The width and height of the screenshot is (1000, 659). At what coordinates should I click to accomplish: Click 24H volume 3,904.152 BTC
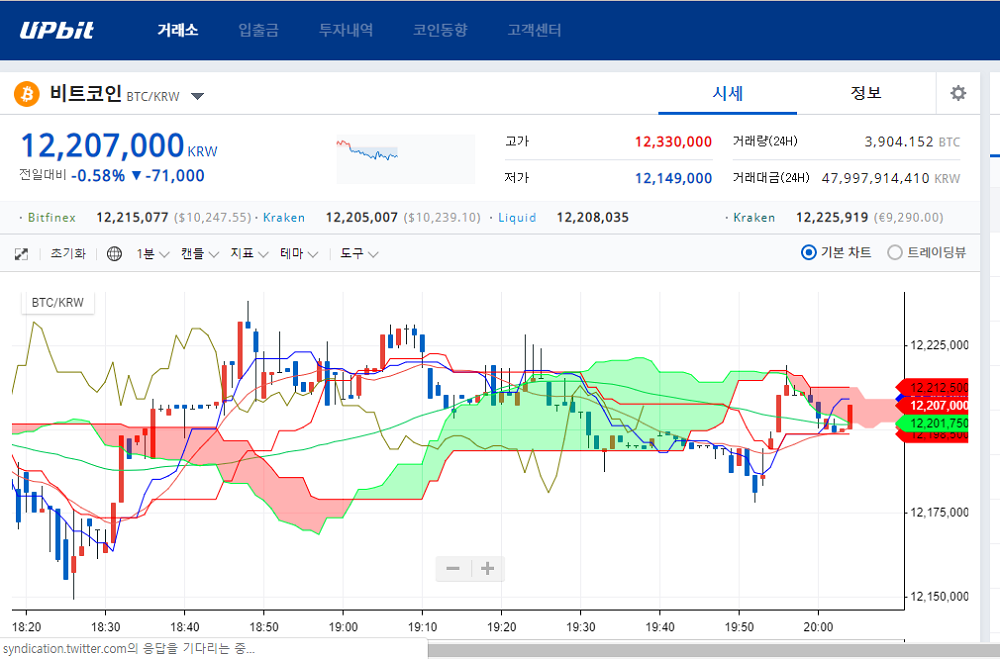pos(912,142)
